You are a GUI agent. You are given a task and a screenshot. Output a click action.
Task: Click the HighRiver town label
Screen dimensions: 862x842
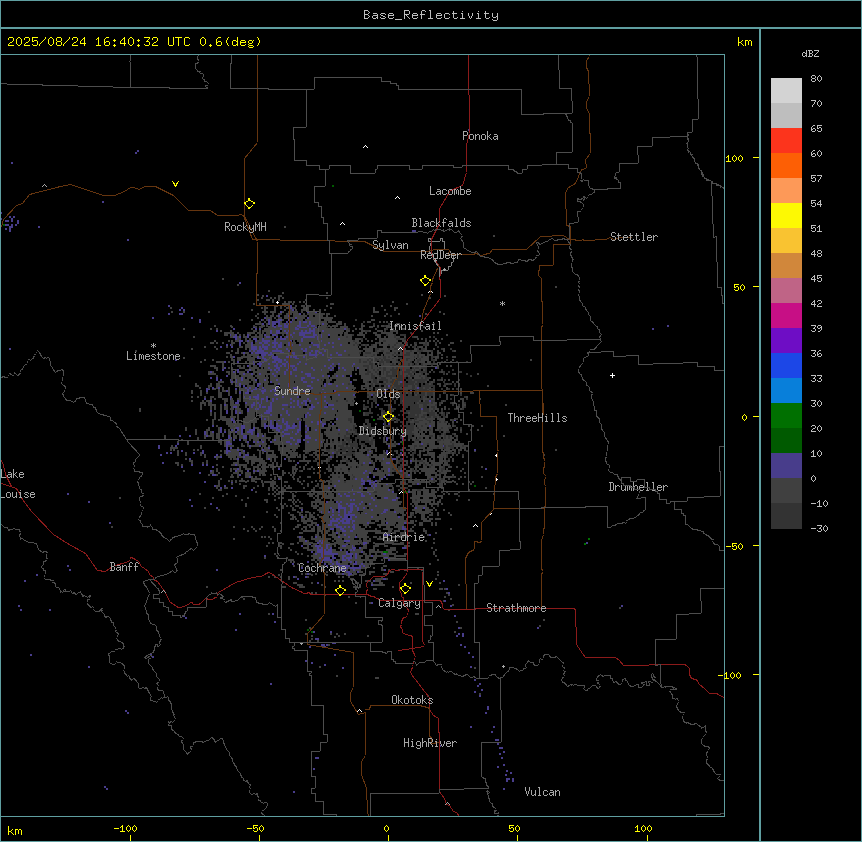430,743
